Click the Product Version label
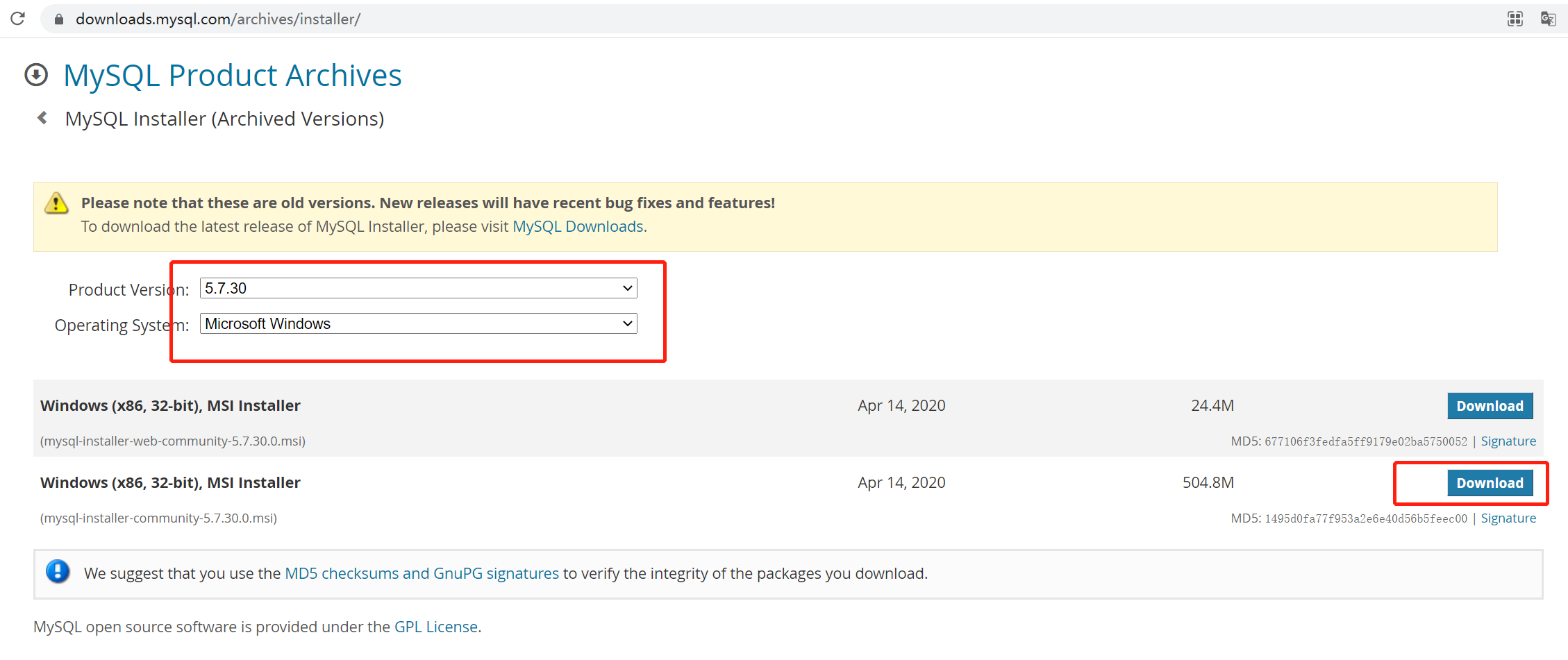Screen dimensions: 1568x660 click(x=128, y=289)
